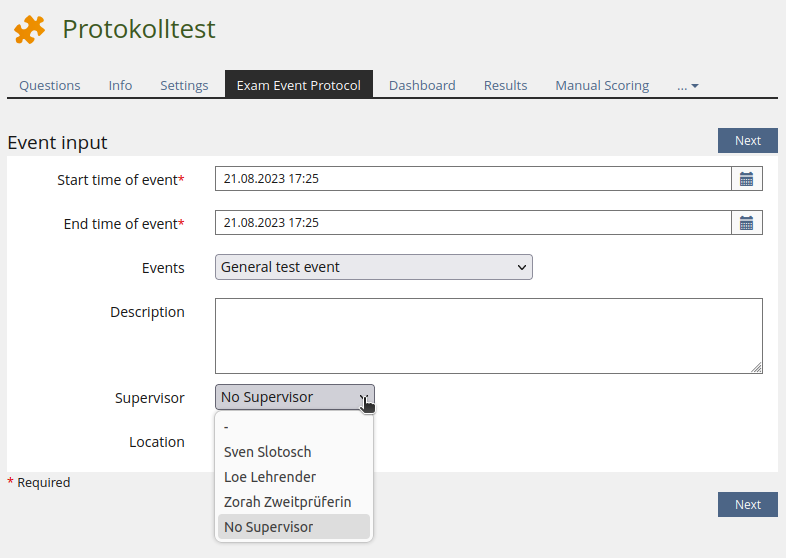This screenshot has height=558, width=786.
Task: Open the Info tab
Action: [x=120, y=85]
